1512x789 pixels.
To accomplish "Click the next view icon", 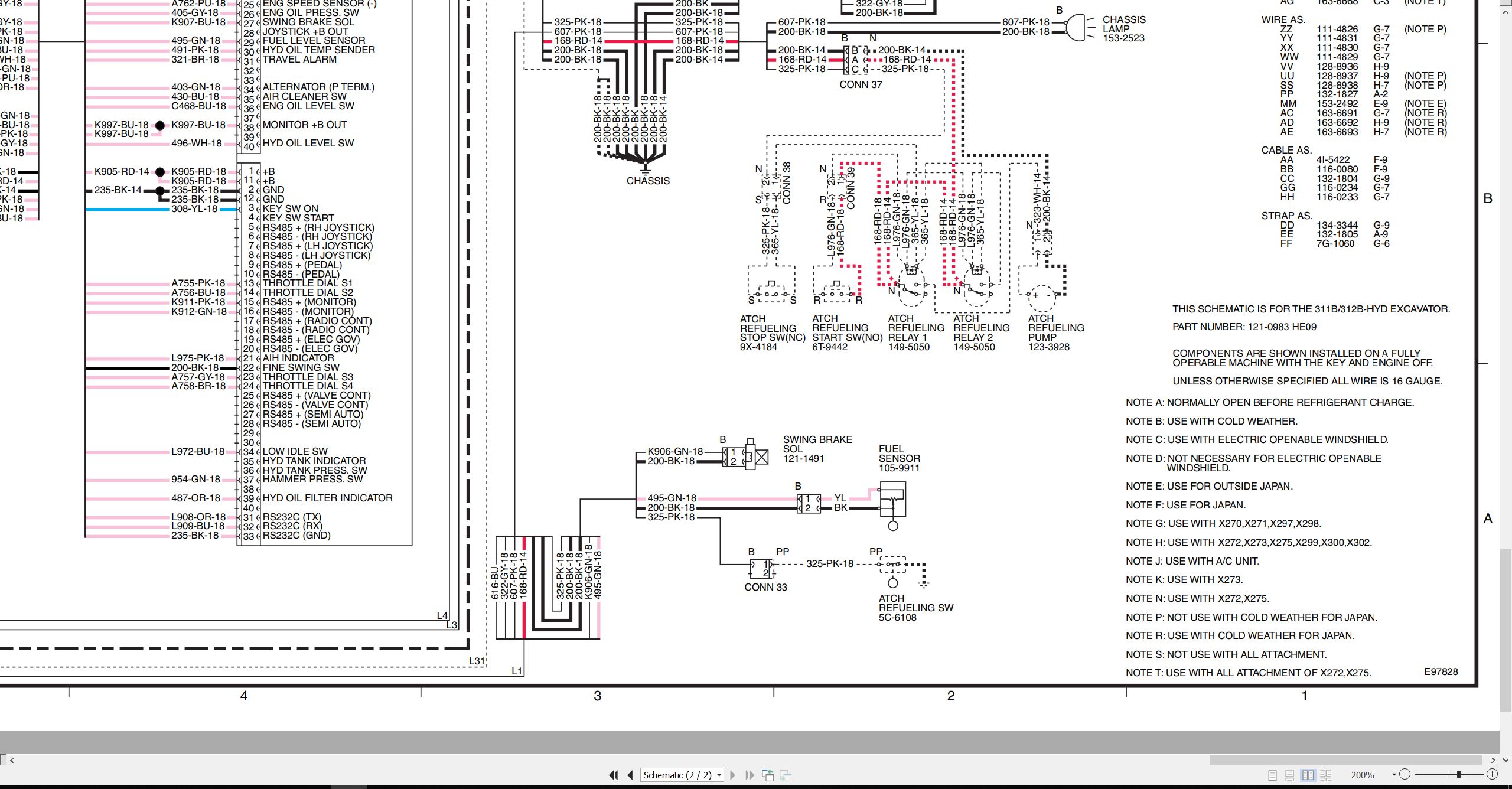I will pos(786,775).
